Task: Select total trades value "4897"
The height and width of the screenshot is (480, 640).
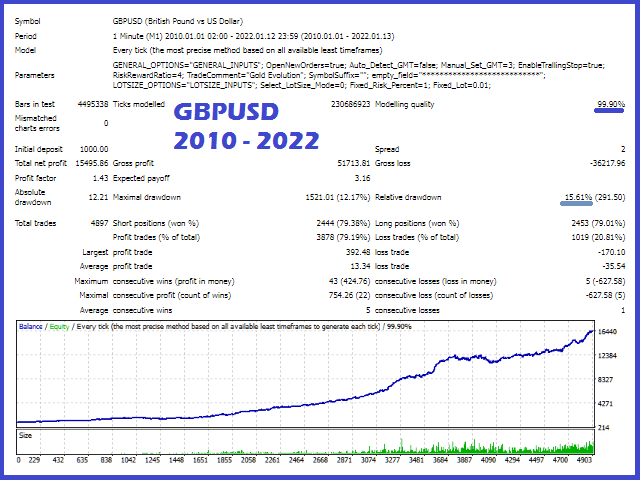Action: click(x=100, y=223)
